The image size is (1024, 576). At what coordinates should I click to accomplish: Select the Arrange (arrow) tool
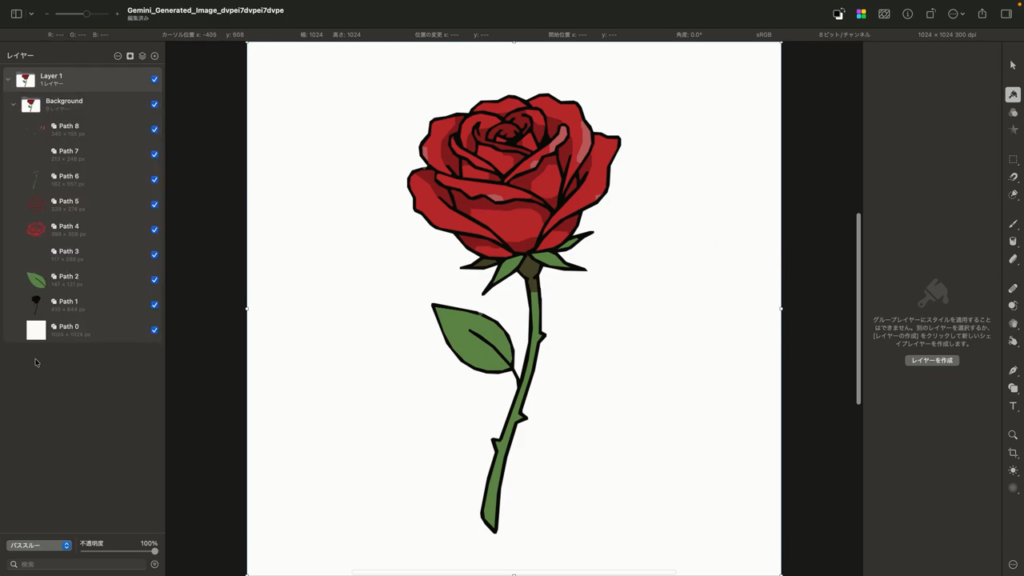(1013, 65)
